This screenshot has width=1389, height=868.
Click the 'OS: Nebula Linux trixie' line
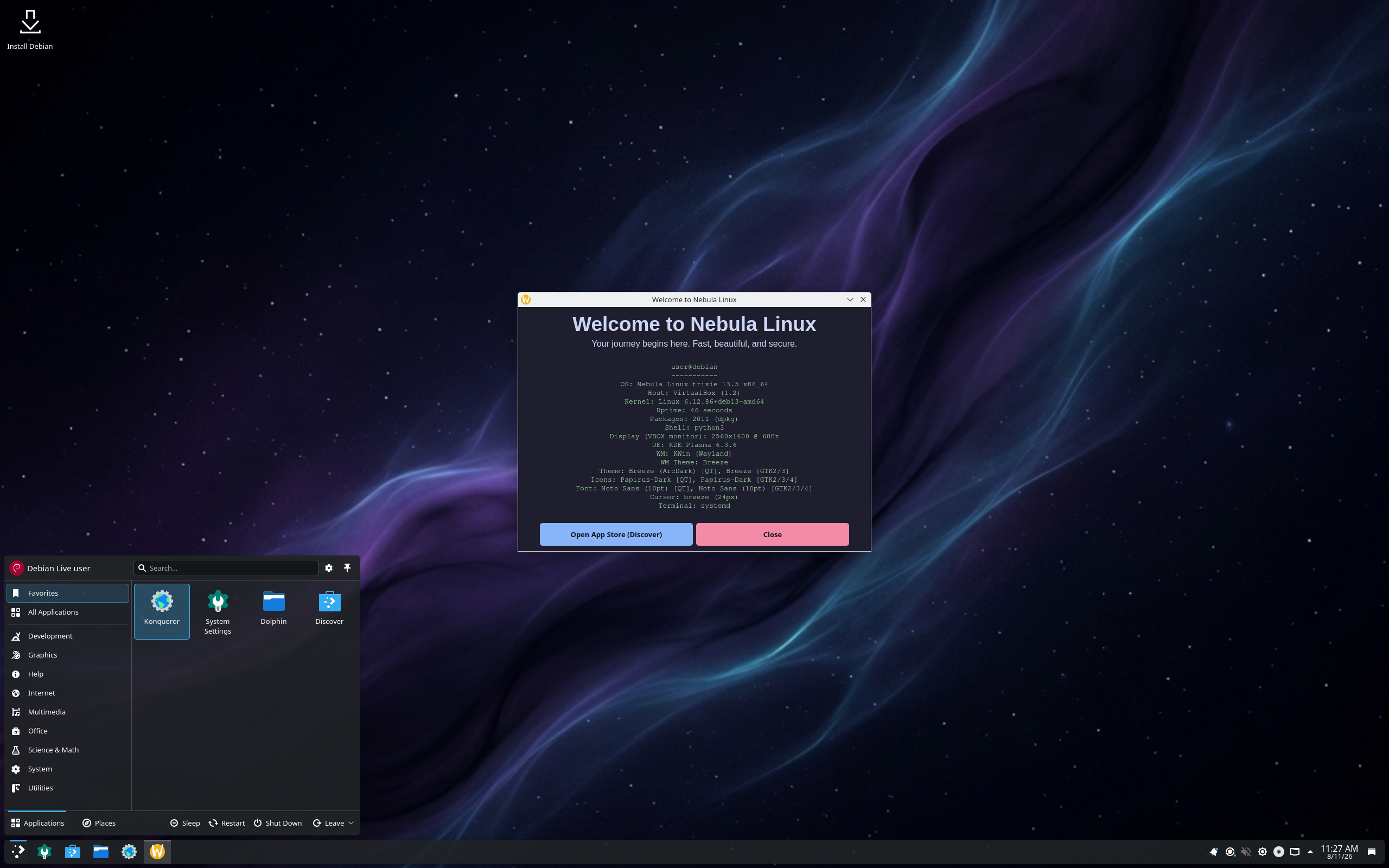(694, 384)
